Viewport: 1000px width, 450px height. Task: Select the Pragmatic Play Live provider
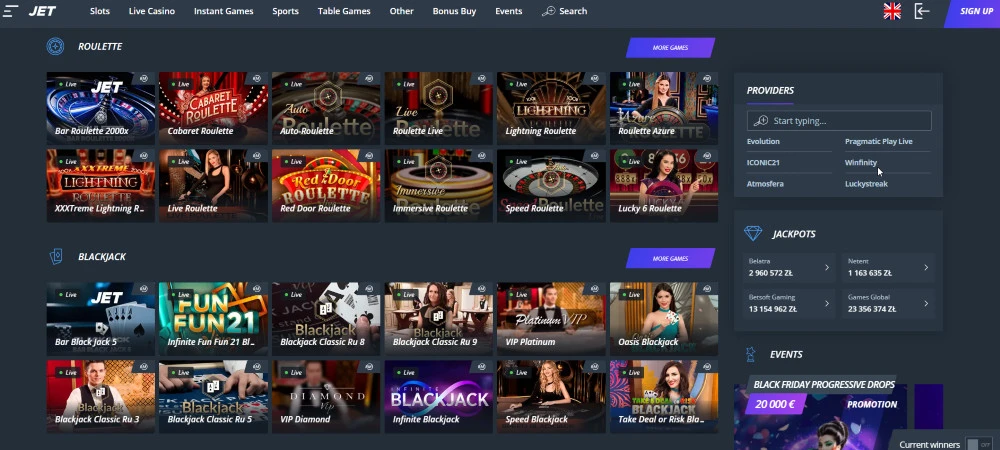[x=878, y=142]
